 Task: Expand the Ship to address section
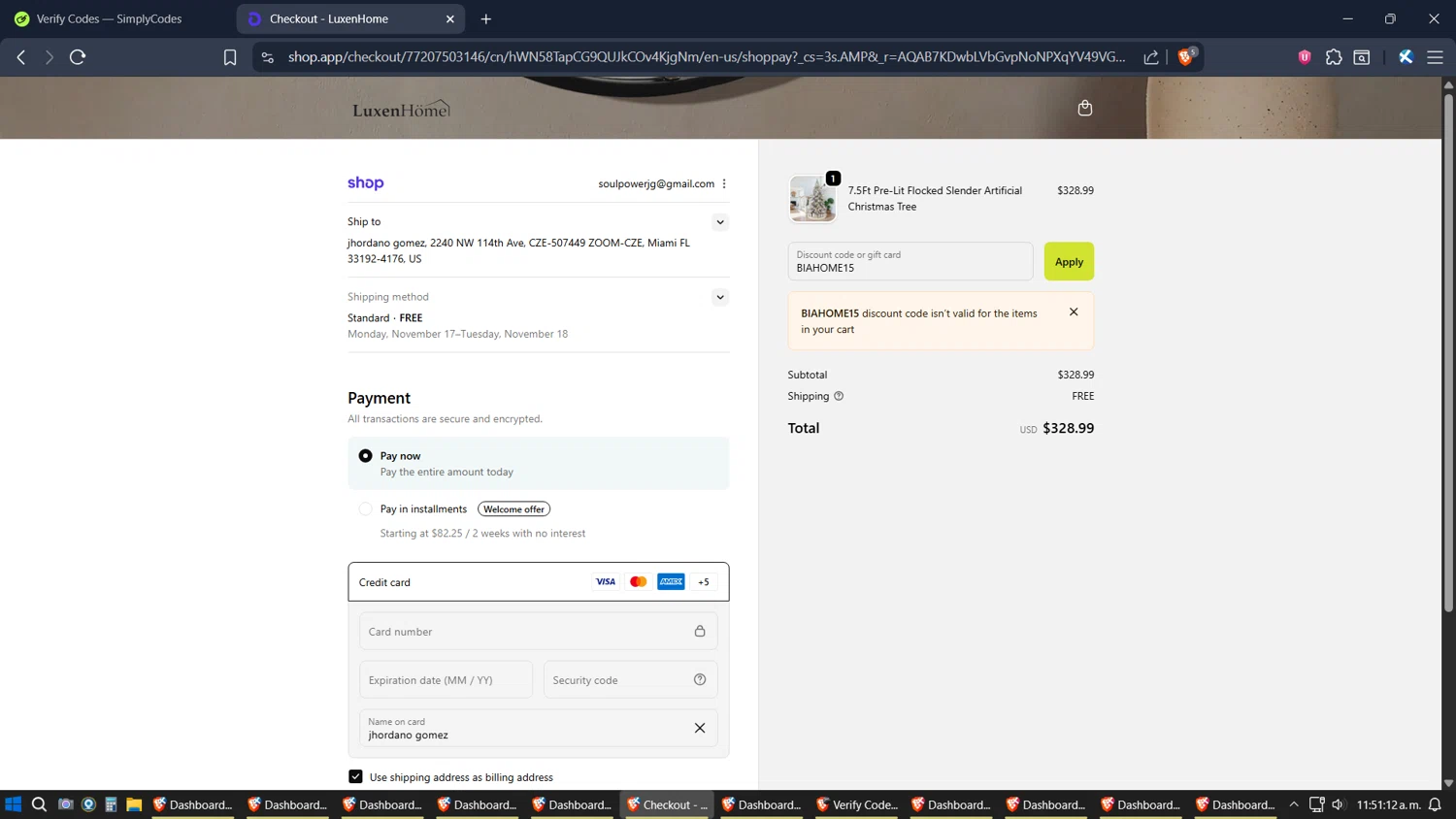(720, 222)
